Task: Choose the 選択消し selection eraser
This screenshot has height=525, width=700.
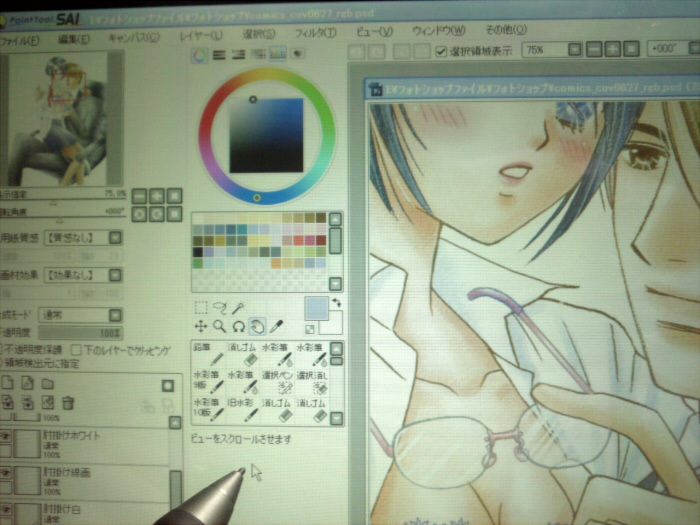Action: pyautogui.click(x=312, y=382)
